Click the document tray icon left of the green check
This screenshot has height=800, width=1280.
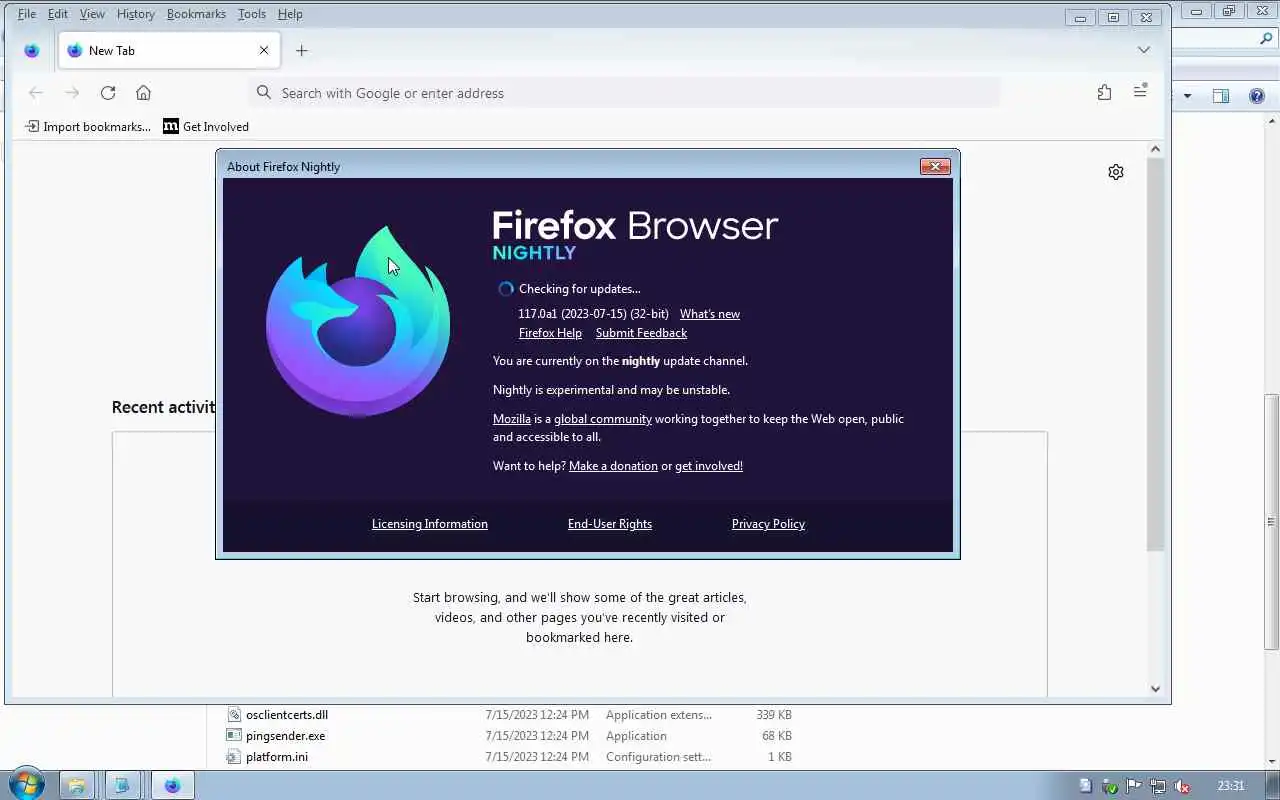[x=1086, y=786]
